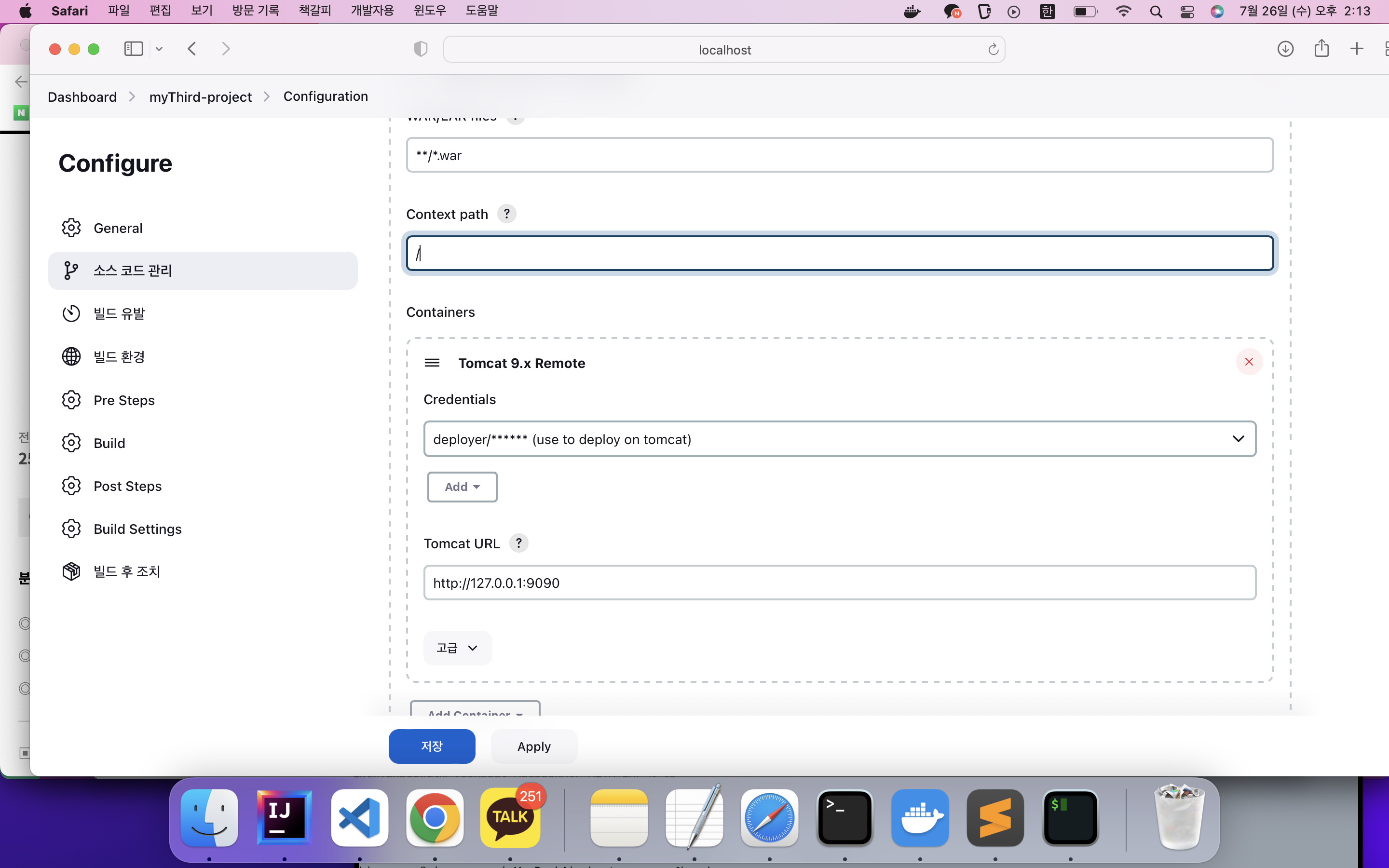The width and height of the screenshot is (1389, 868).
Task: Click the 빌드 환경 icon
Action: pyautogui.click(x=71, y=357)
